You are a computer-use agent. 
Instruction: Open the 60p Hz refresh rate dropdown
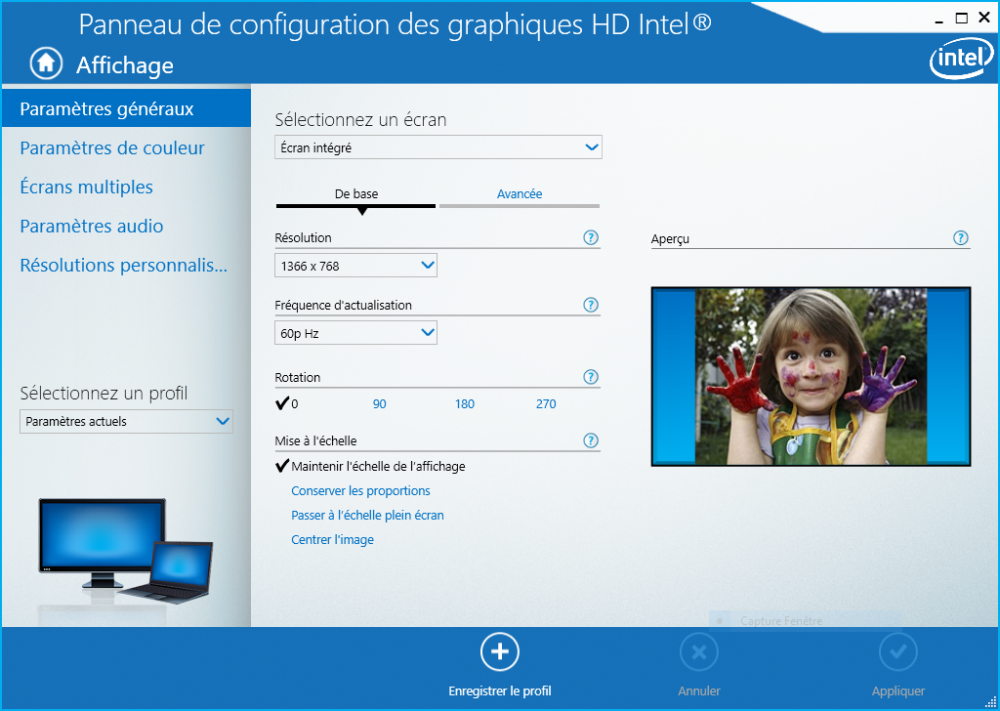355,333
